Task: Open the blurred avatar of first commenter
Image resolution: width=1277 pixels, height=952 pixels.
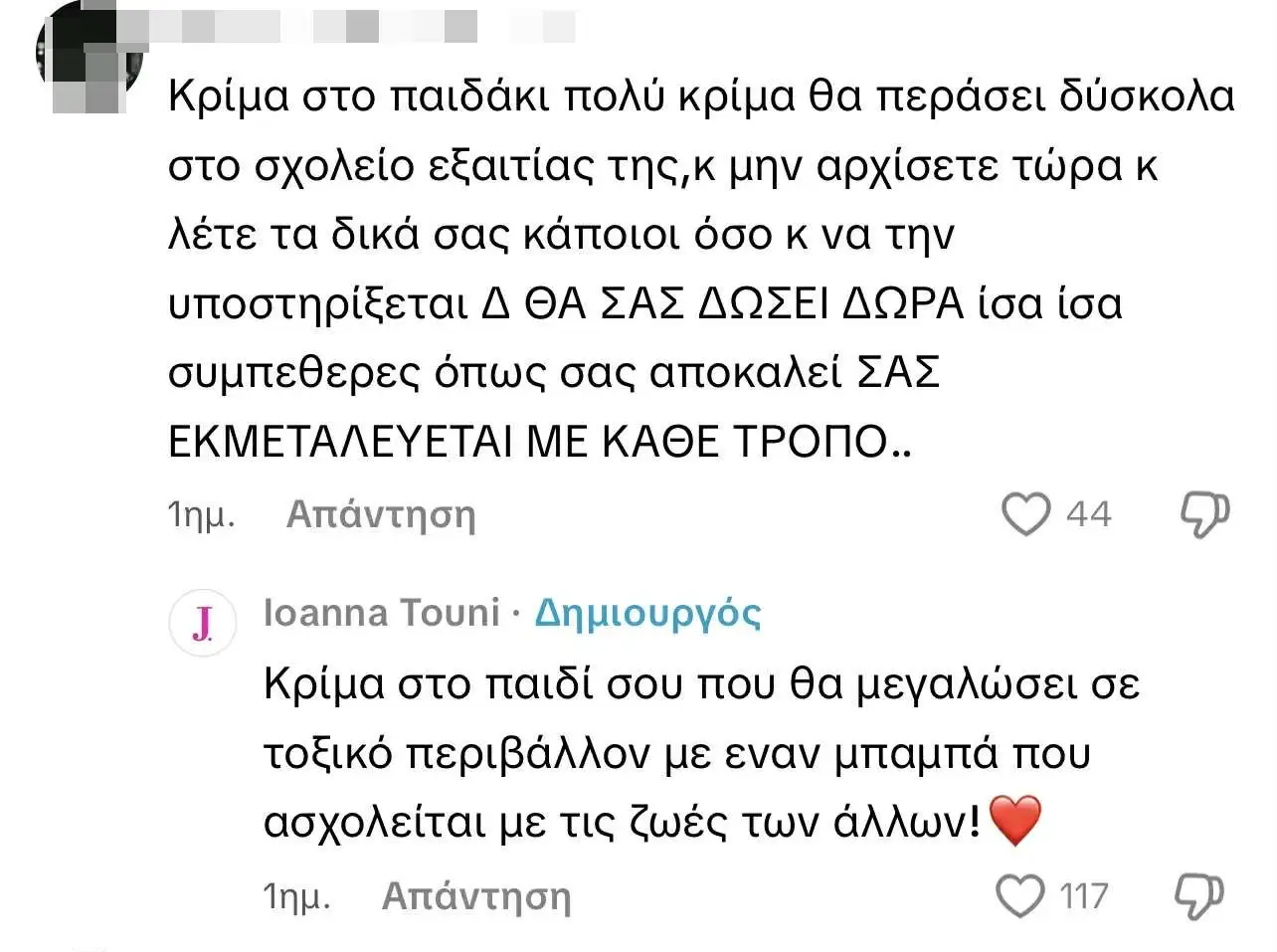Action: click(x=88, y=57)
